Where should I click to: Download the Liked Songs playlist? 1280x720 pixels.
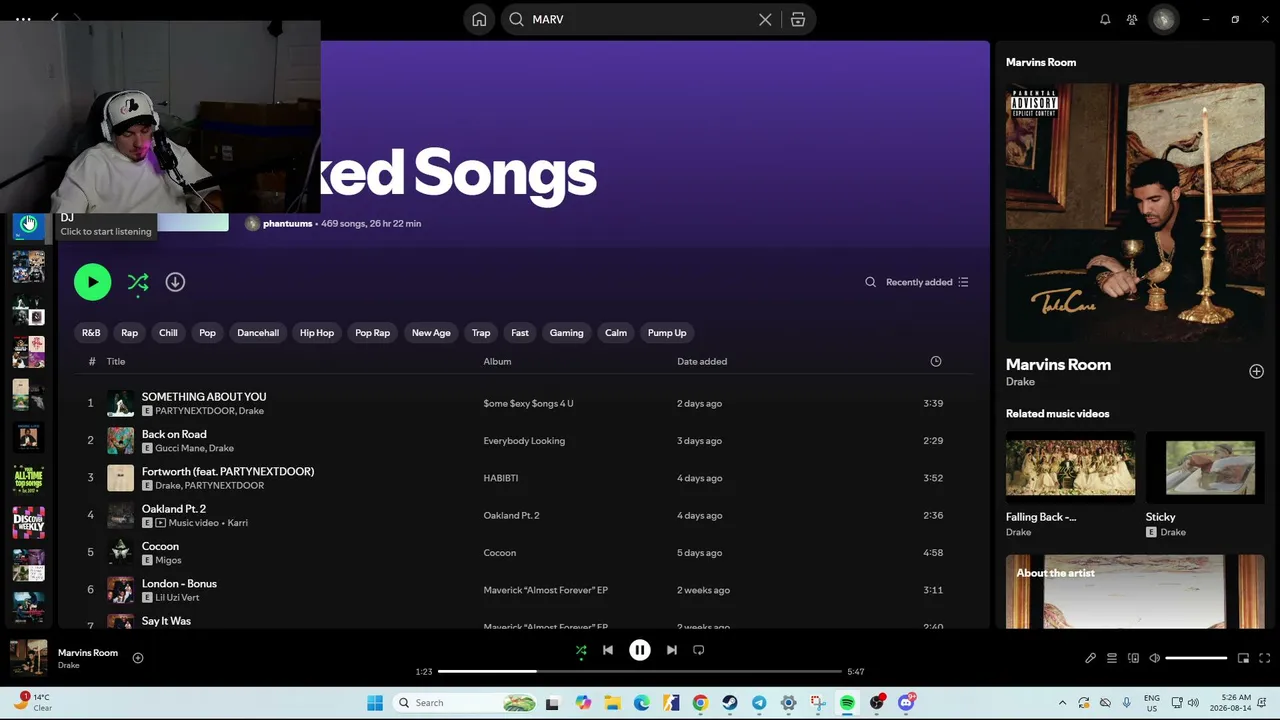pyautogui.click(x=175, y=282)
